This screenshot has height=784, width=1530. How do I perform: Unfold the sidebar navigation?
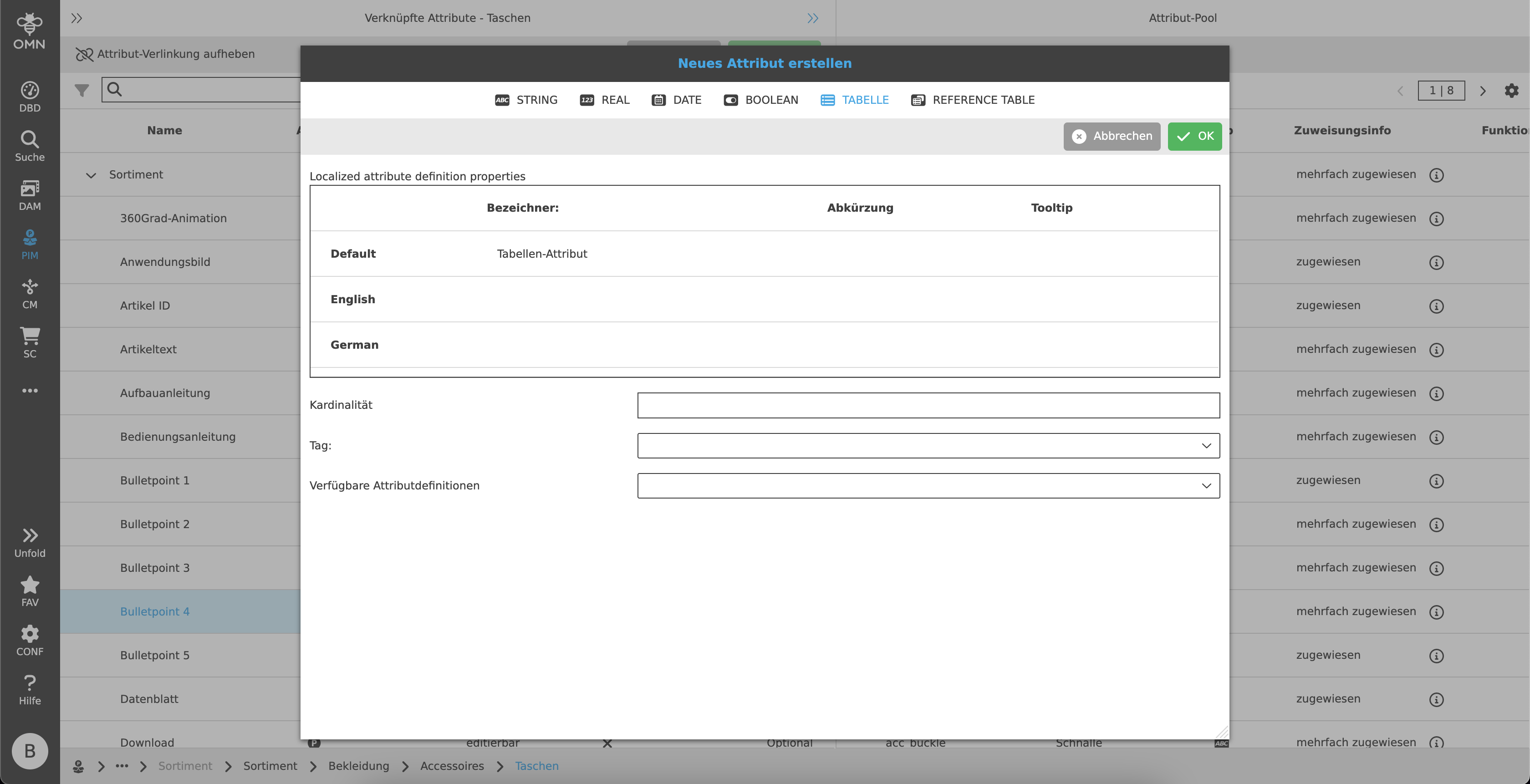(x=30, y=542)
